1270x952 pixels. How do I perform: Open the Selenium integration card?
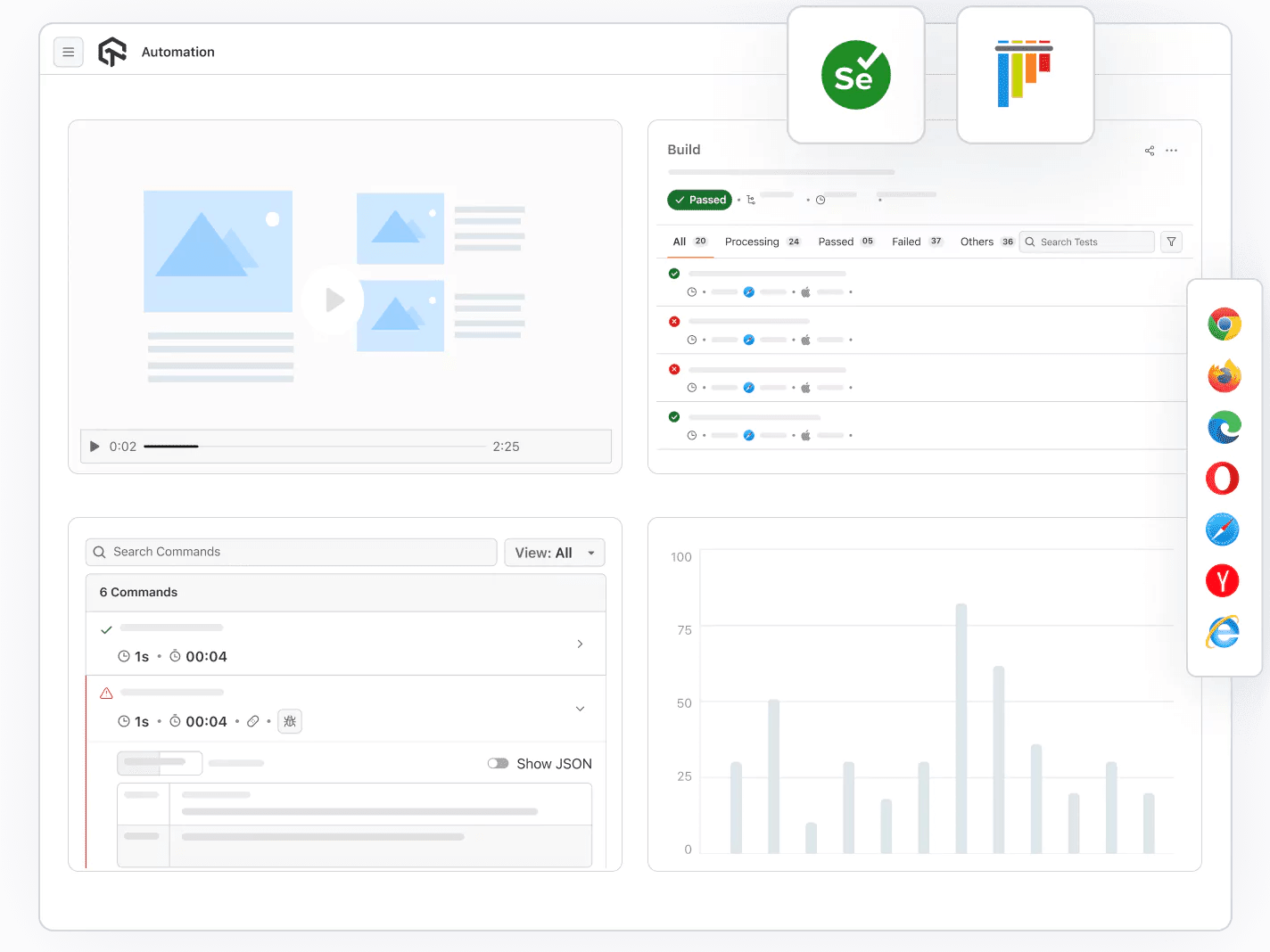tap(855, 75)
